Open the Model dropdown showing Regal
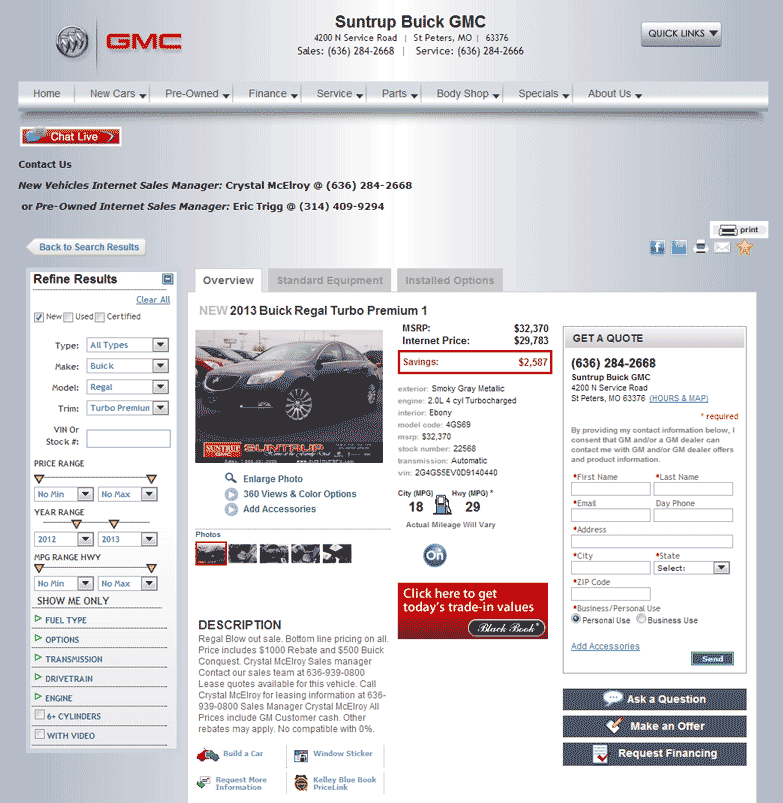 click(x=128, y=387)
